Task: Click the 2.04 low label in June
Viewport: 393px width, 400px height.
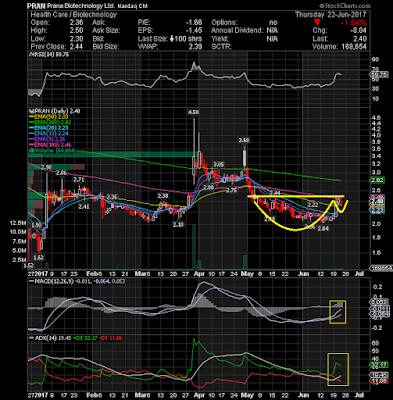Action: 323,228
